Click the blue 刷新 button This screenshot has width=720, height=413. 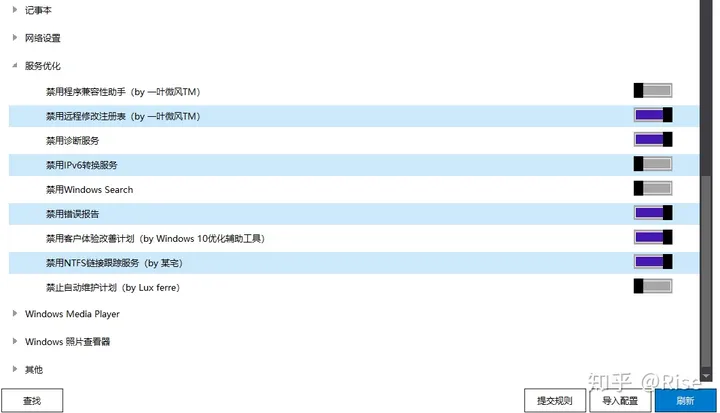(686, 401)
